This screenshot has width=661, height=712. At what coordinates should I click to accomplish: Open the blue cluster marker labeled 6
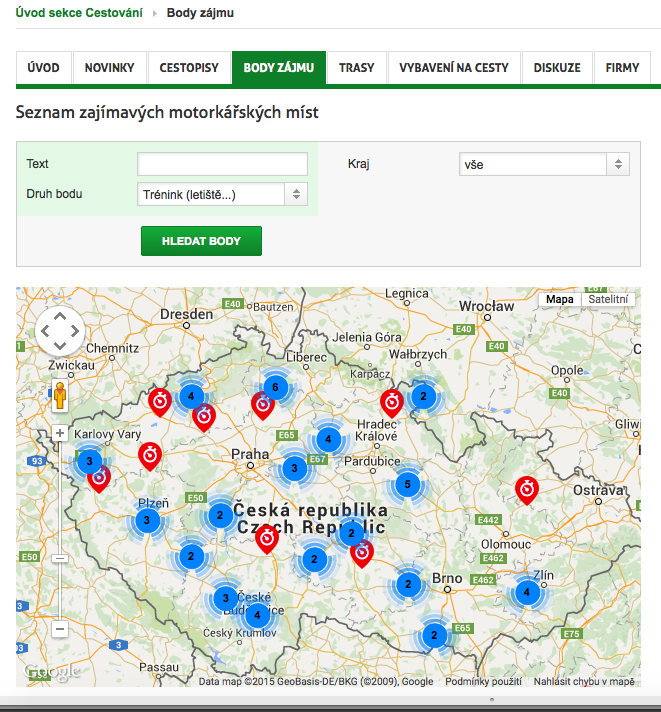[x=275, y=387]
